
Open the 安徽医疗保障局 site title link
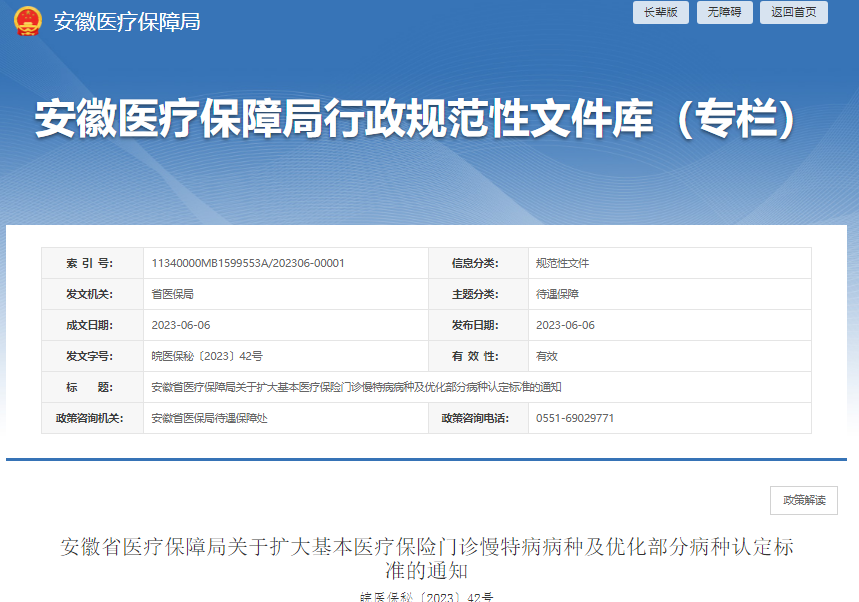pyautogui.click(x=127, y=22)
